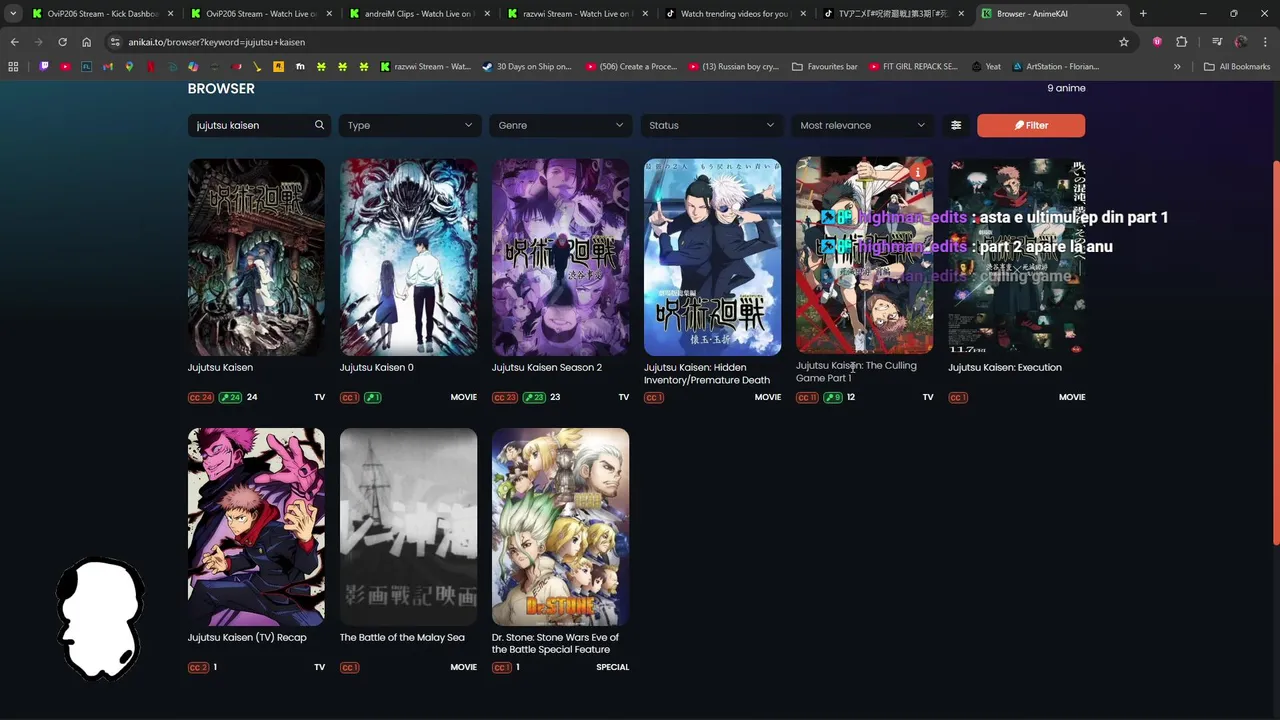Viewport: 1280px width, 720px height.
Task: View site information icon in the address bar
Action: tap(115, 42)
